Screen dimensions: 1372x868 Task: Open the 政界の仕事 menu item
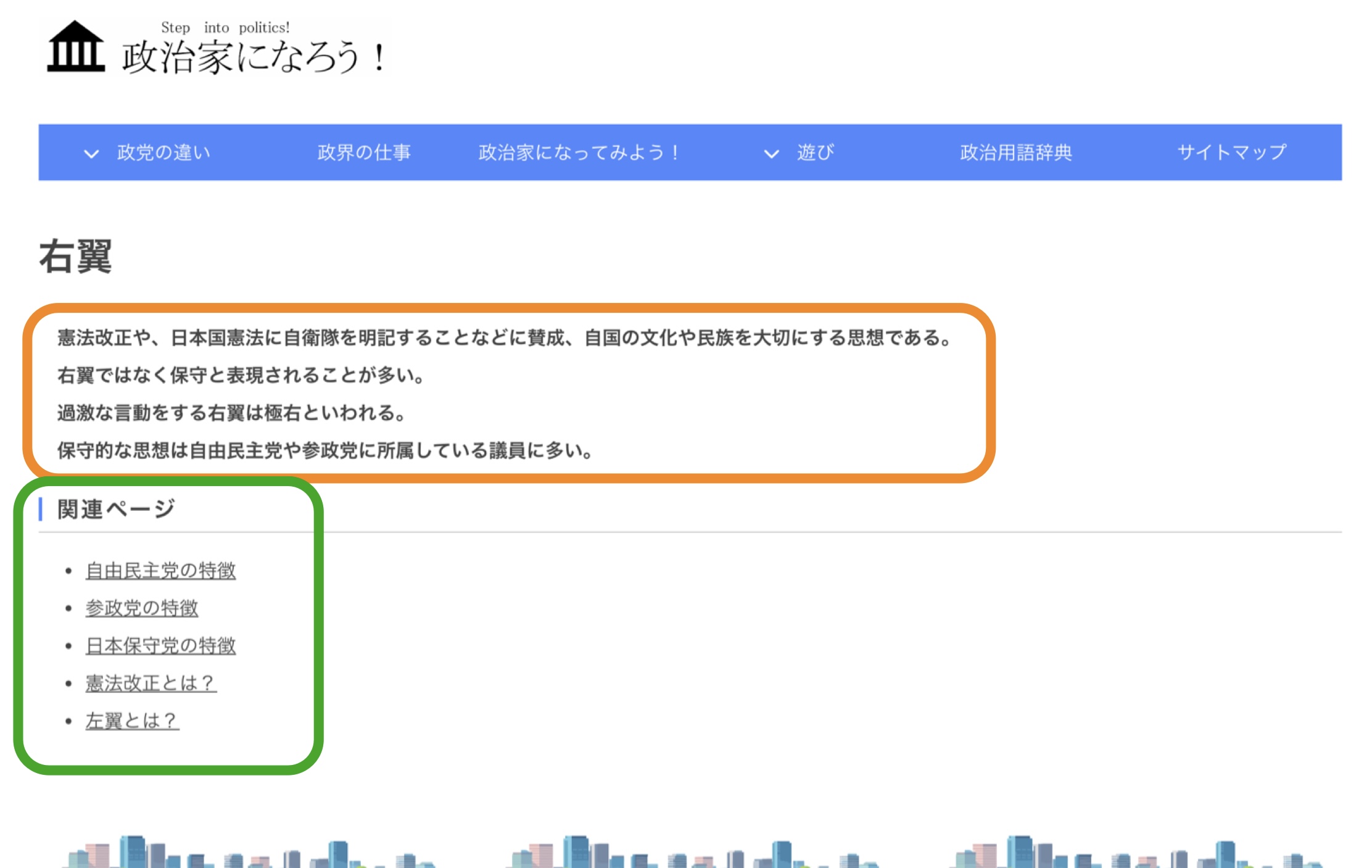click(x=364, y=152)
